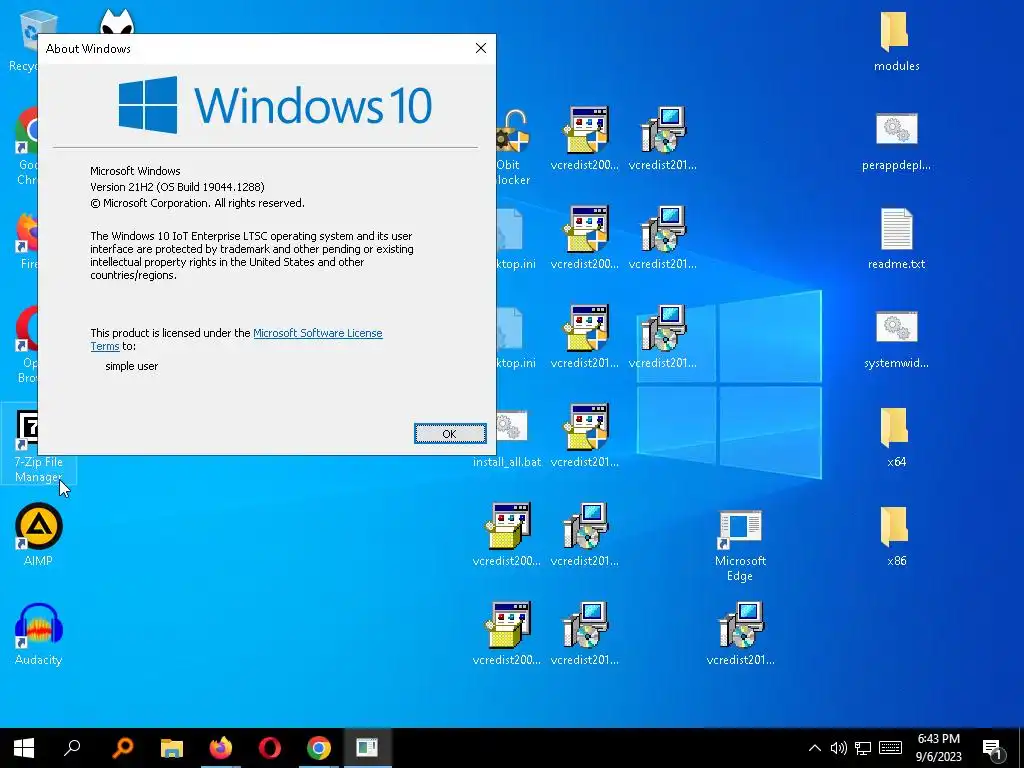Image resolution: width=1024 pixels, height=768 pixels.
Task: Select the Microsoft Edge desktop shortcut
Action: (x=740, y=545)
